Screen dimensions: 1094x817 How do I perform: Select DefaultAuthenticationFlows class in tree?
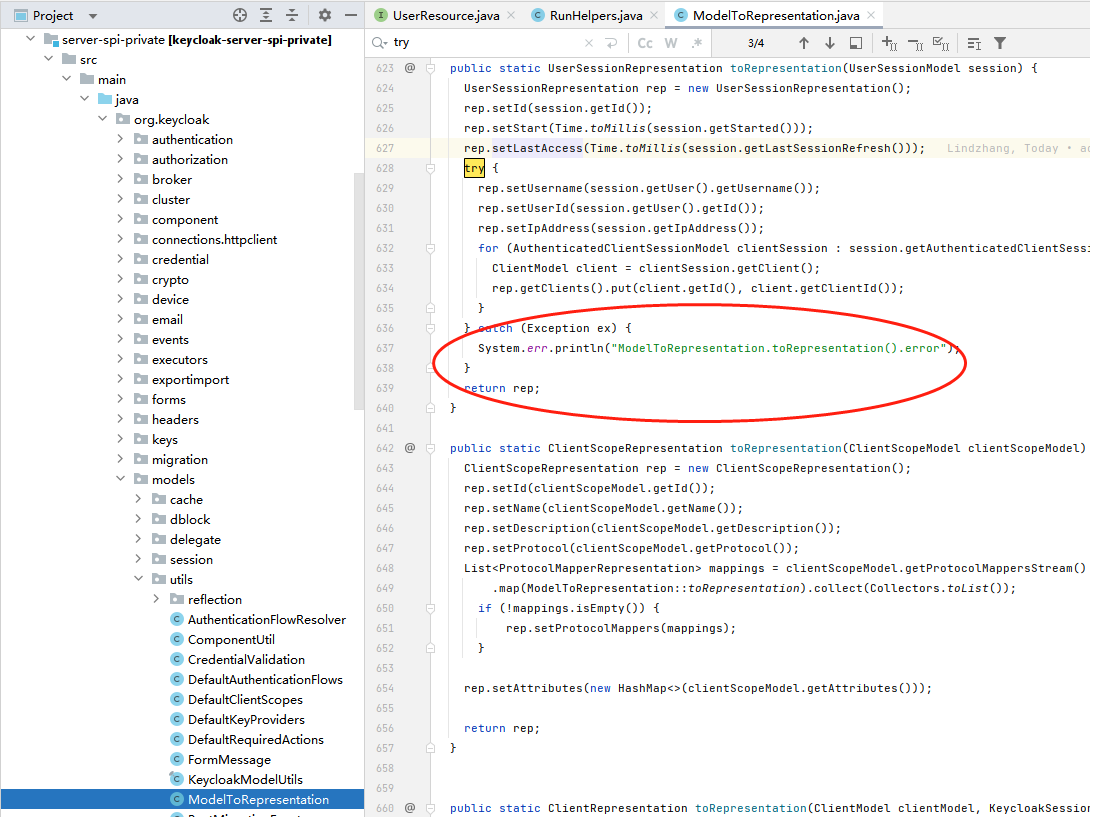tap(265, 680)
